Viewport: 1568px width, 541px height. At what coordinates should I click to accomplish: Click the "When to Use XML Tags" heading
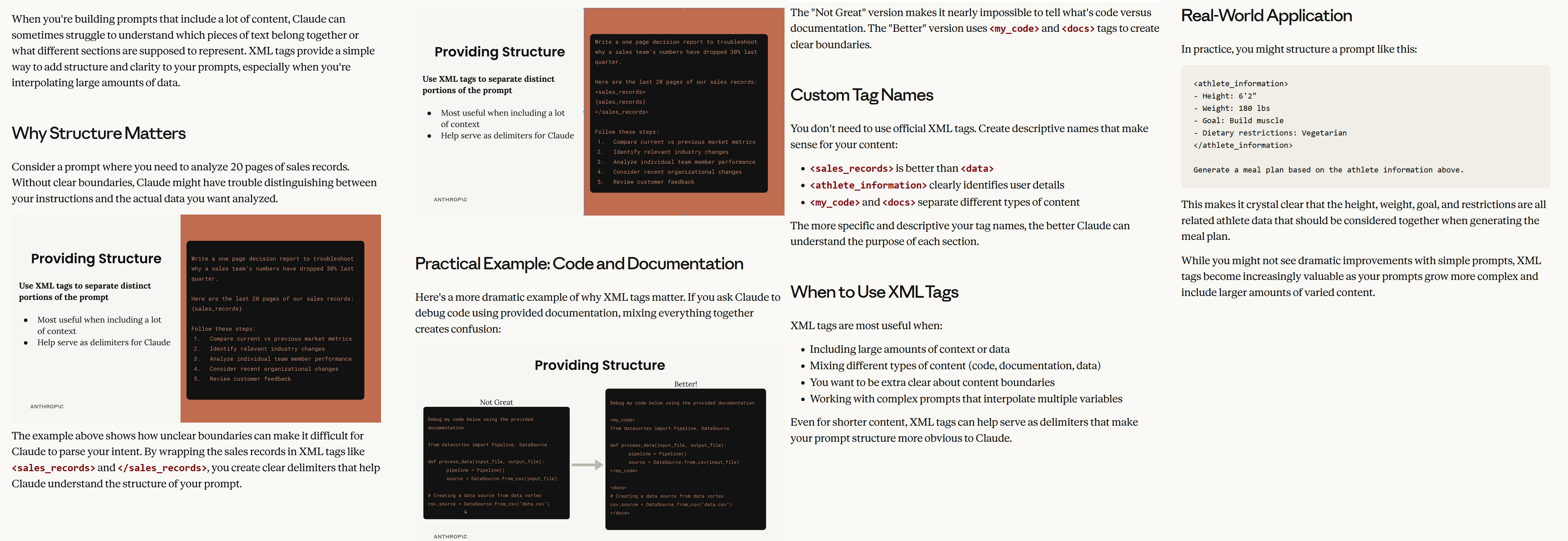click(874, 293)
